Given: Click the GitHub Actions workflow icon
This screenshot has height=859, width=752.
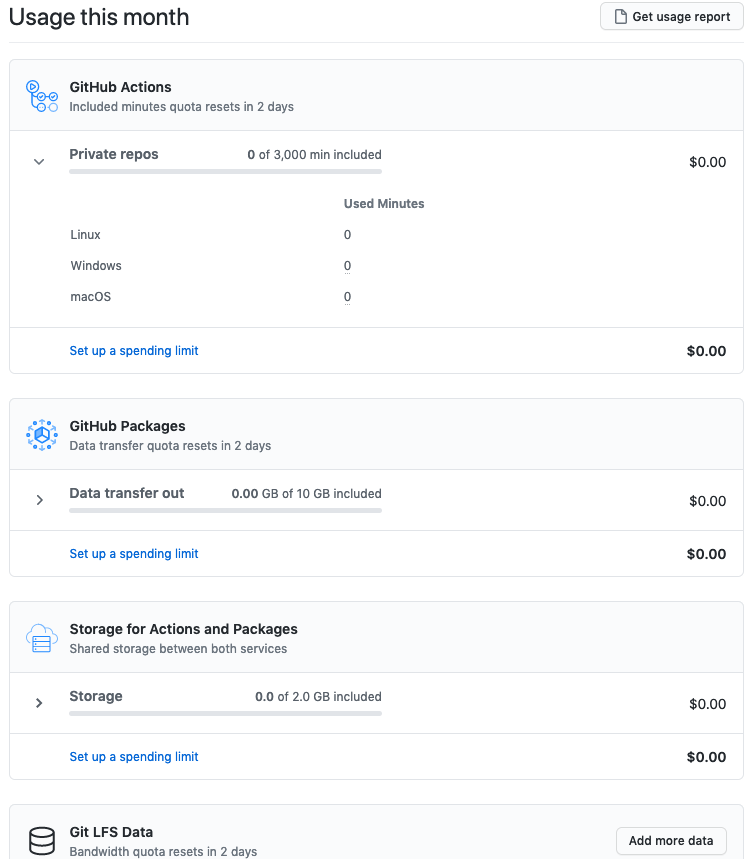Looking at the screenshot, I should [x=42, y=96].
